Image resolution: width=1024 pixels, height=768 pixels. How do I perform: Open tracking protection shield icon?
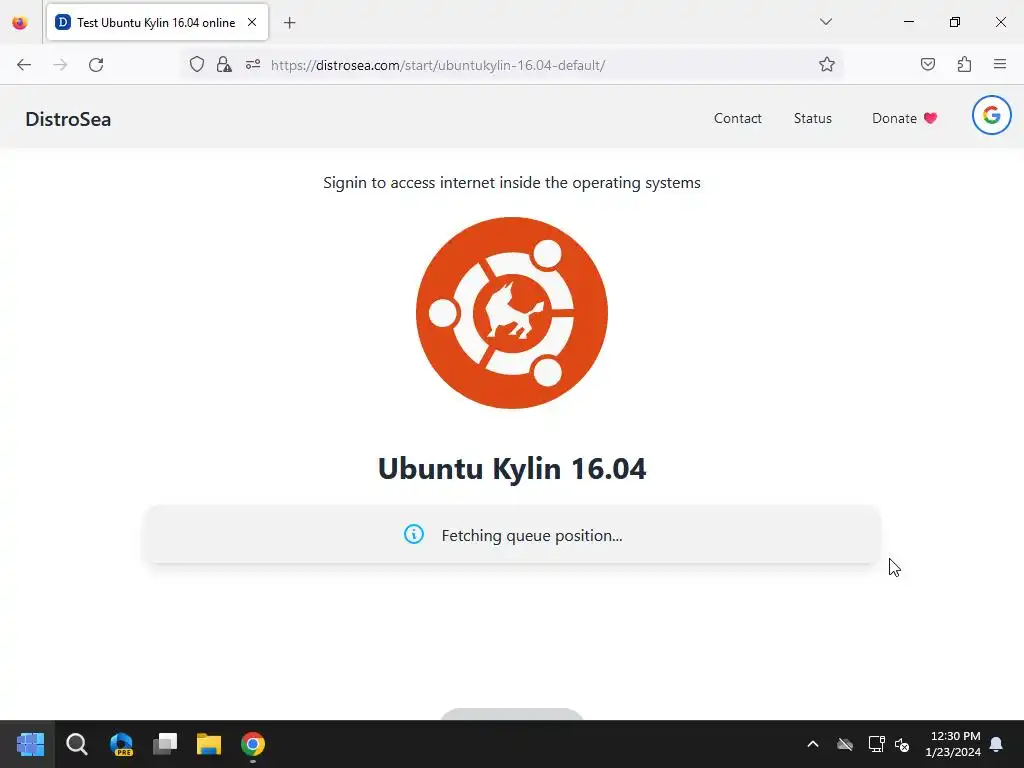197,64
